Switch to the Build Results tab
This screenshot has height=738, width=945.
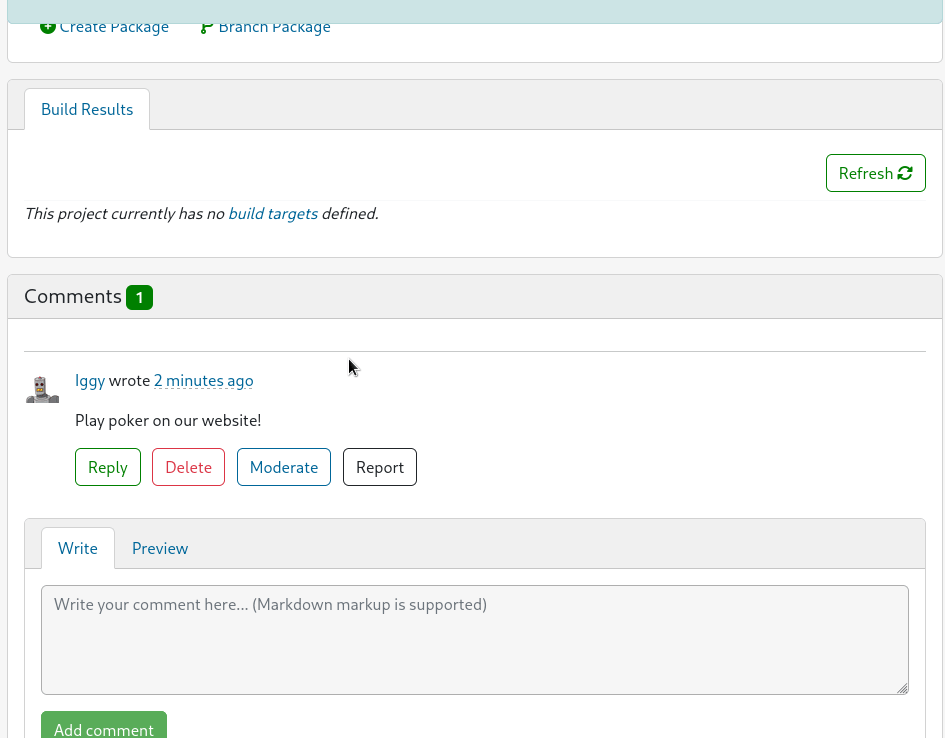tap(87, 109)
